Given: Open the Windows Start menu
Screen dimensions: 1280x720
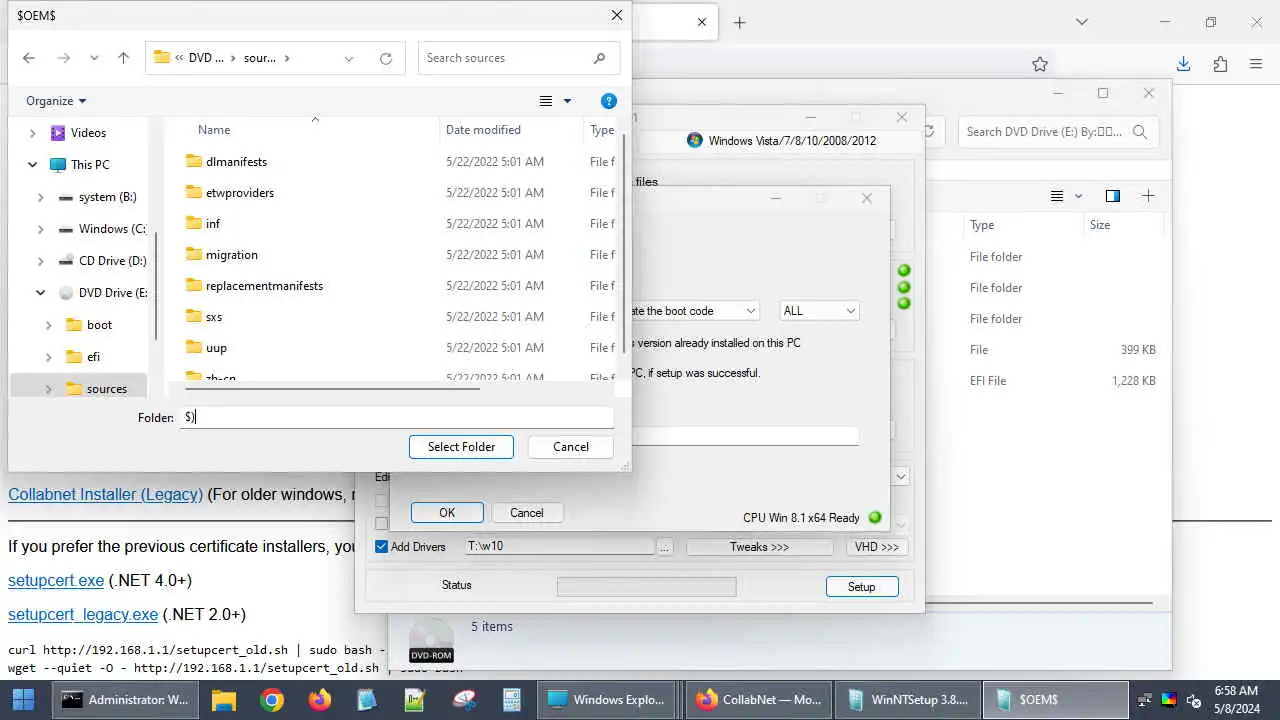Looking at the screenshot, I should (x=23, y=700).
